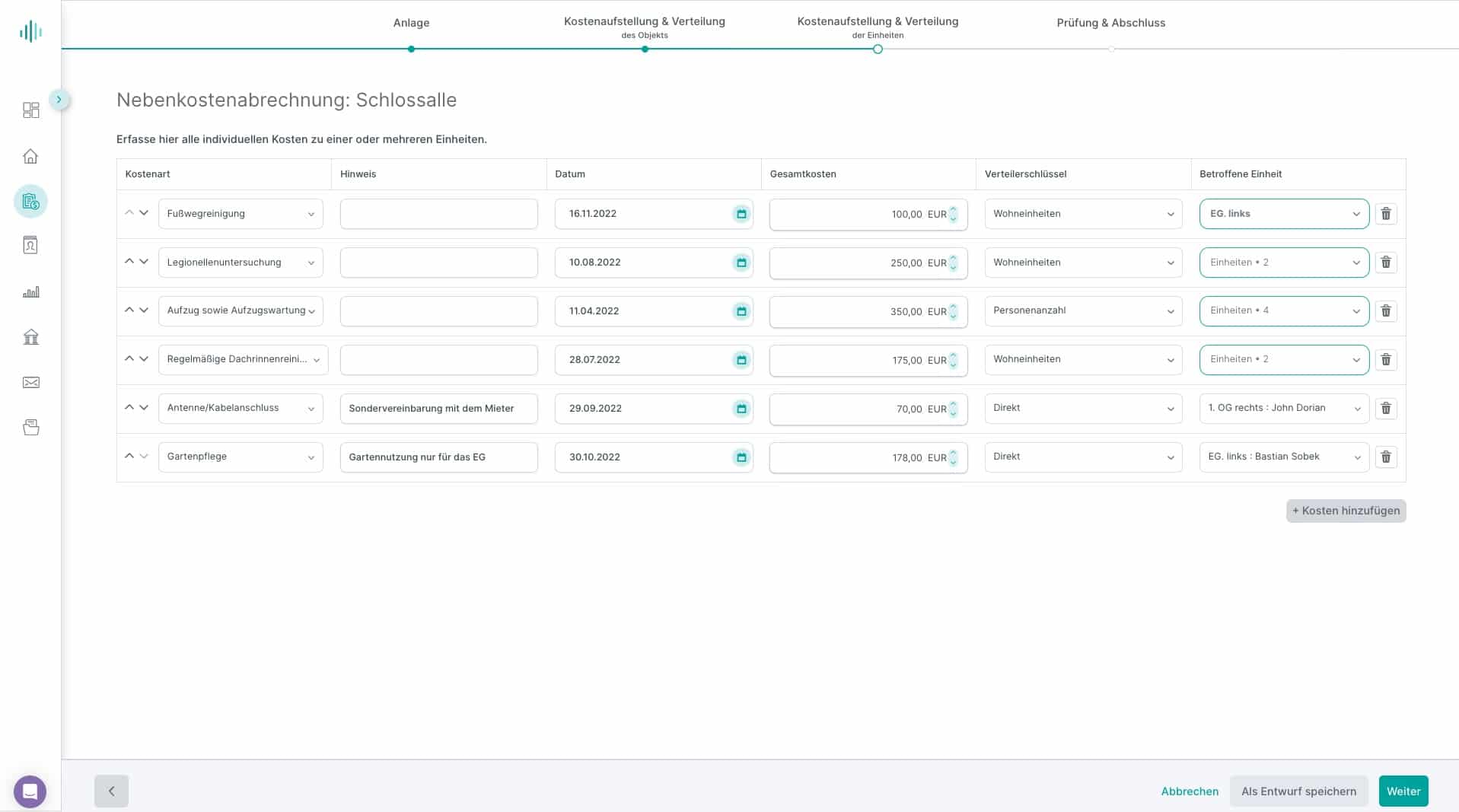Viewport: 1459px width, 812px height.
Task: Delete the Aufzug sowie Aufzugswartung row
Action: 1386,311
